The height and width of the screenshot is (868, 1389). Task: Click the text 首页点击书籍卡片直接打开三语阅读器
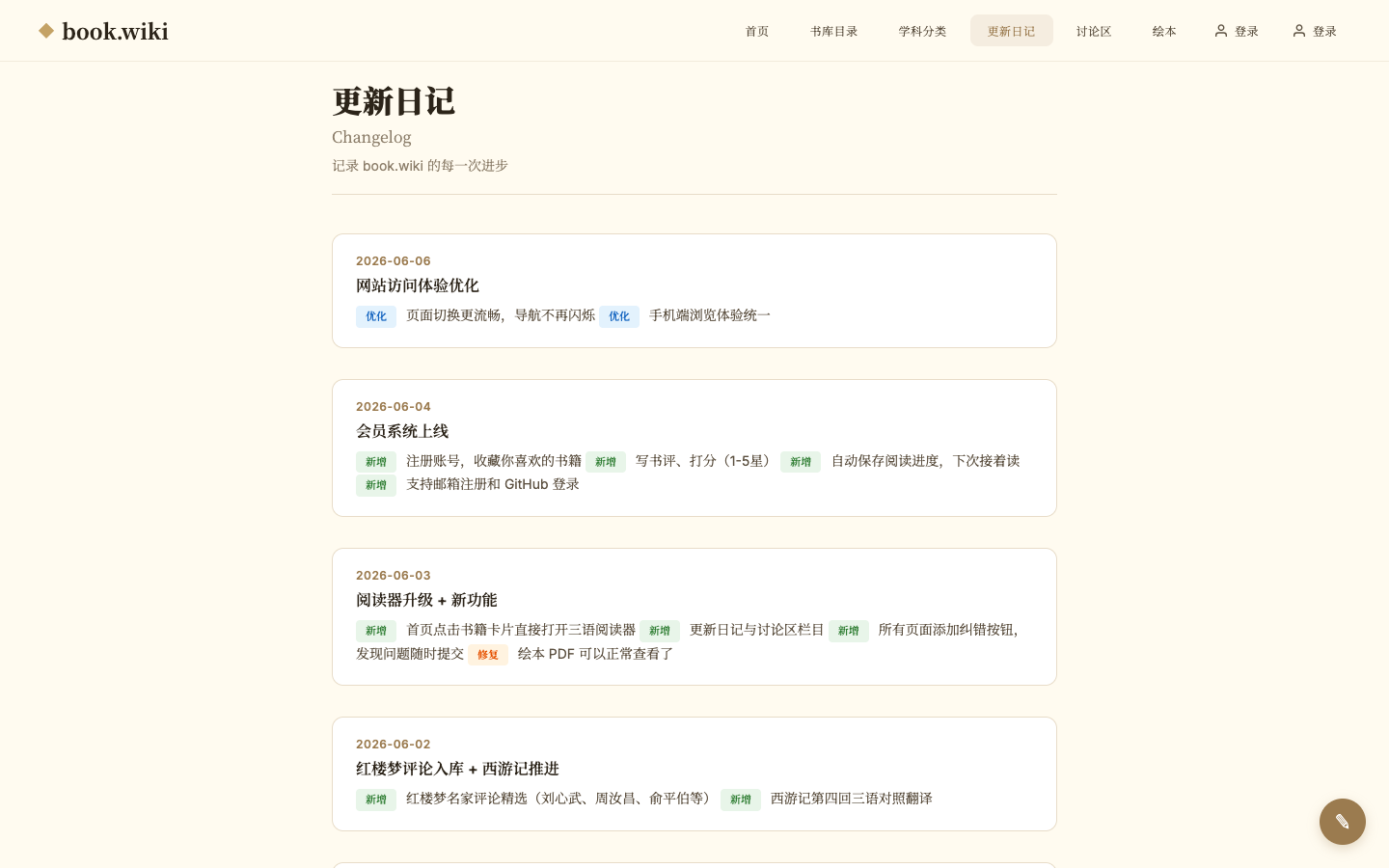tap(521, 630)
